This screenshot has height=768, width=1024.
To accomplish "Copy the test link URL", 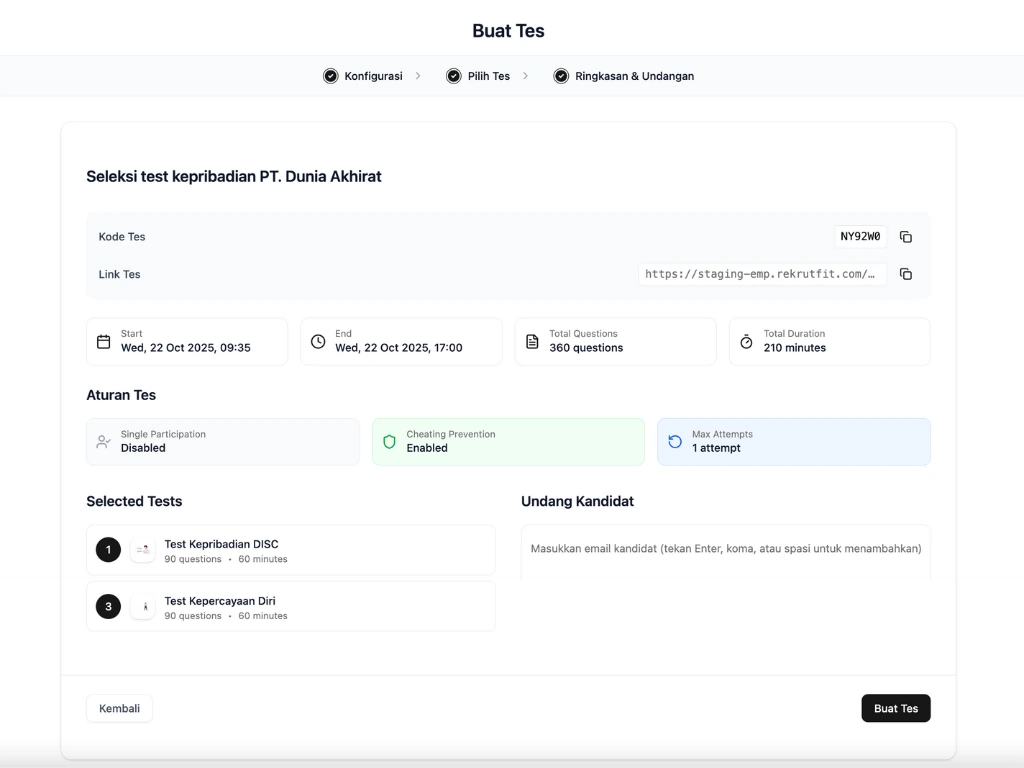I will point(905,274).
